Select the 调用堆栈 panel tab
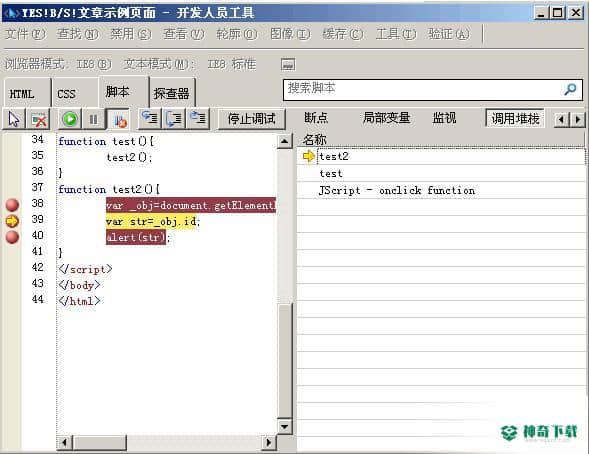Image resolution: width=589 pixels, height=454 pixels. pyautogui.click(x=515, y=119)
